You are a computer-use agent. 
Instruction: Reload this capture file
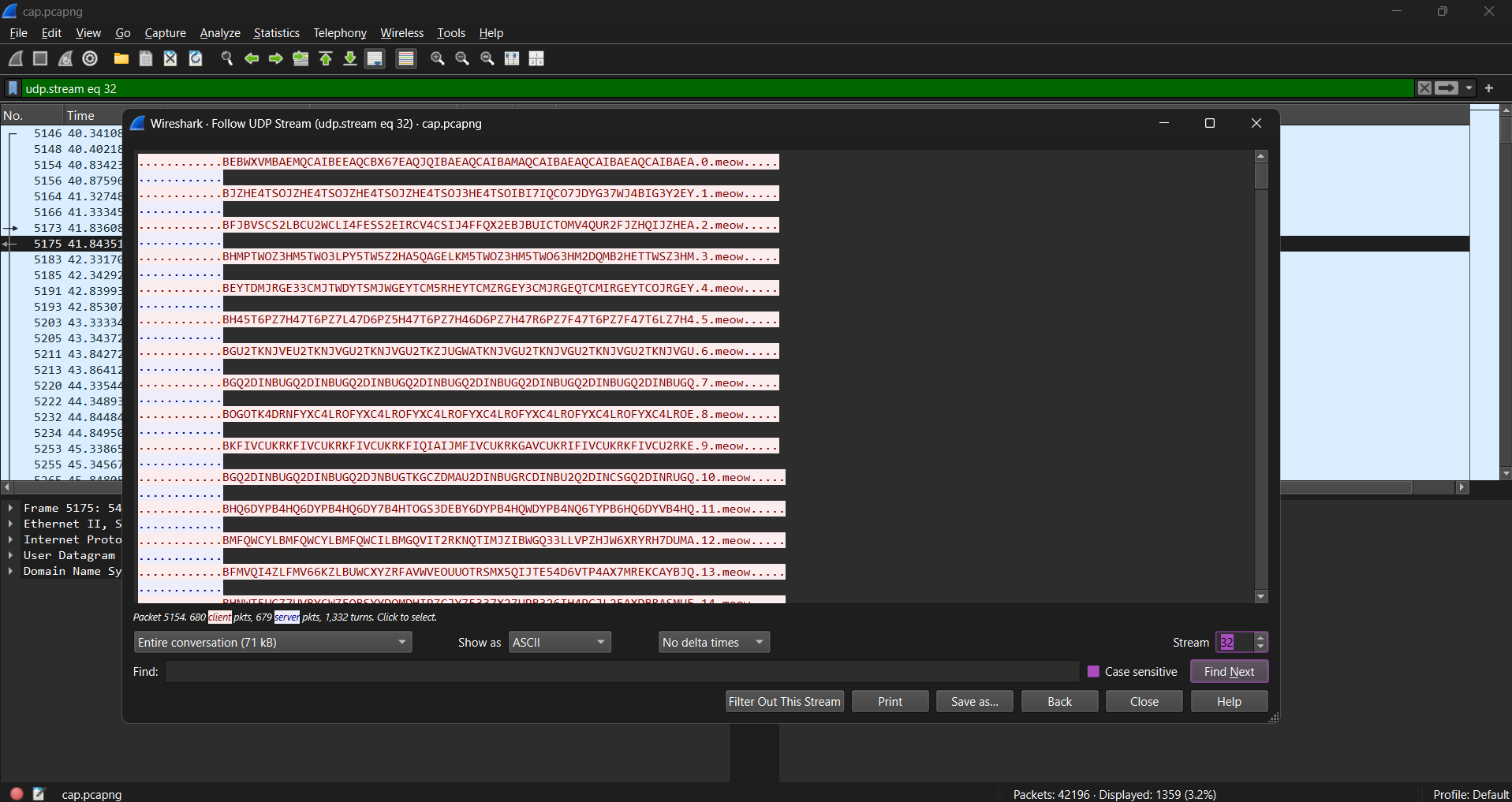[195, 58]
